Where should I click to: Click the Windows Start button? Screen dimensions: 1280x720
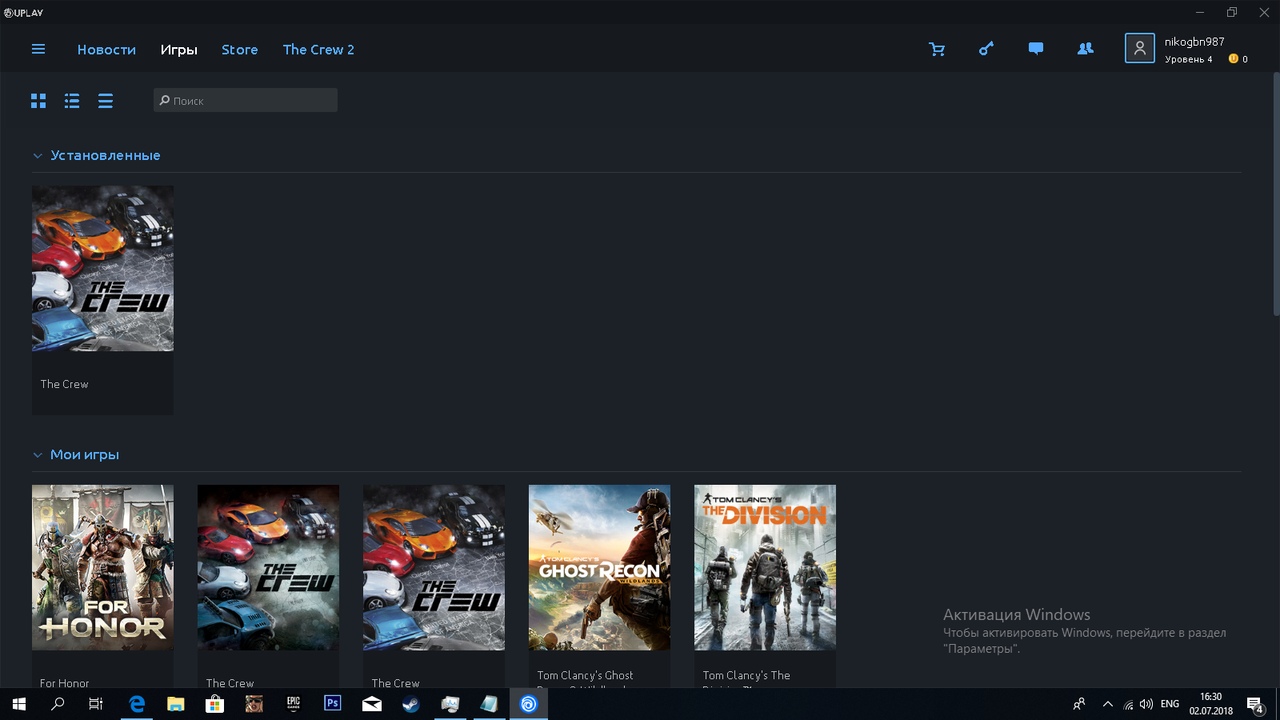click(19, 704)
